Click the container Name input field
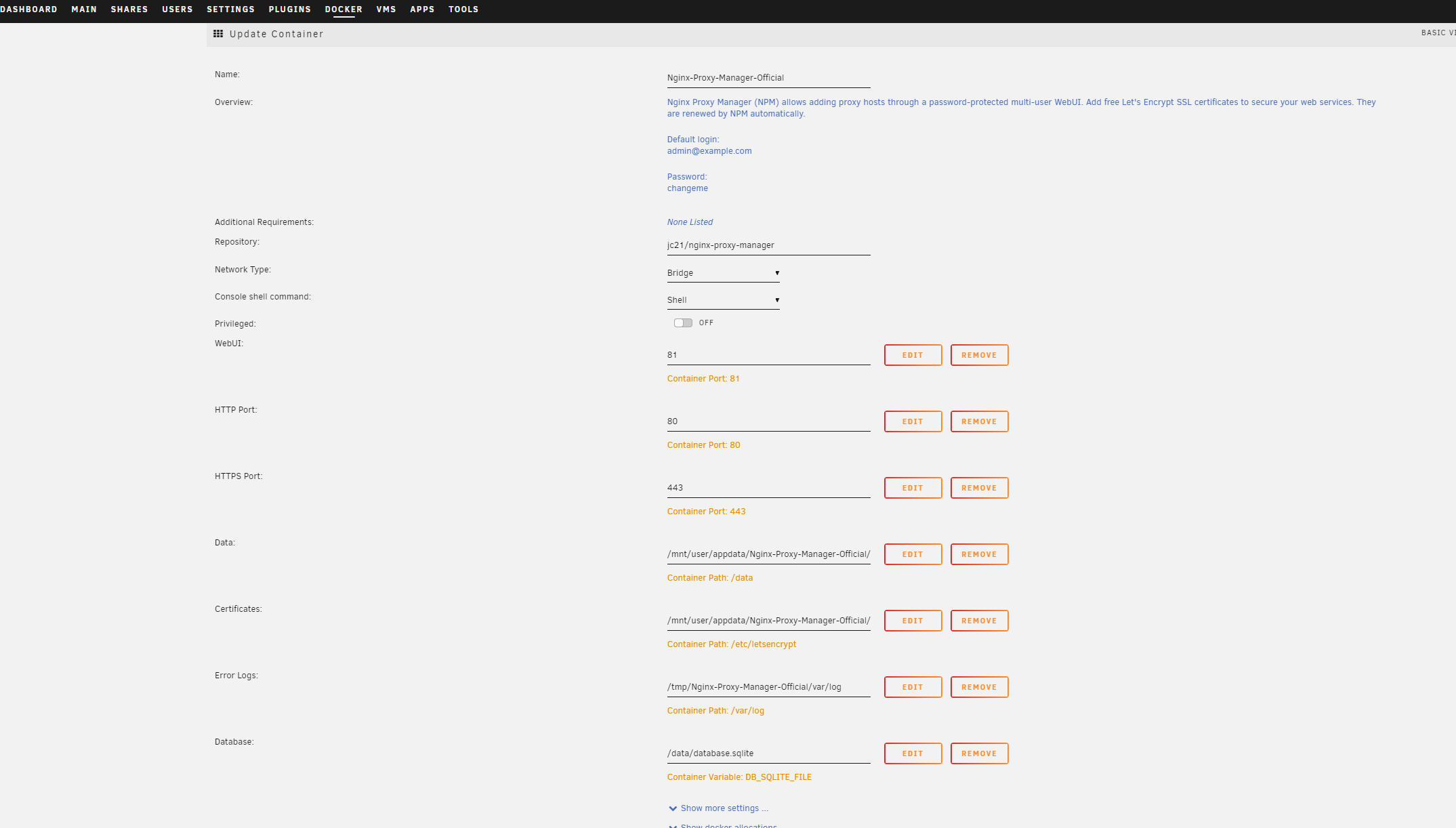 tap(768, 78)
